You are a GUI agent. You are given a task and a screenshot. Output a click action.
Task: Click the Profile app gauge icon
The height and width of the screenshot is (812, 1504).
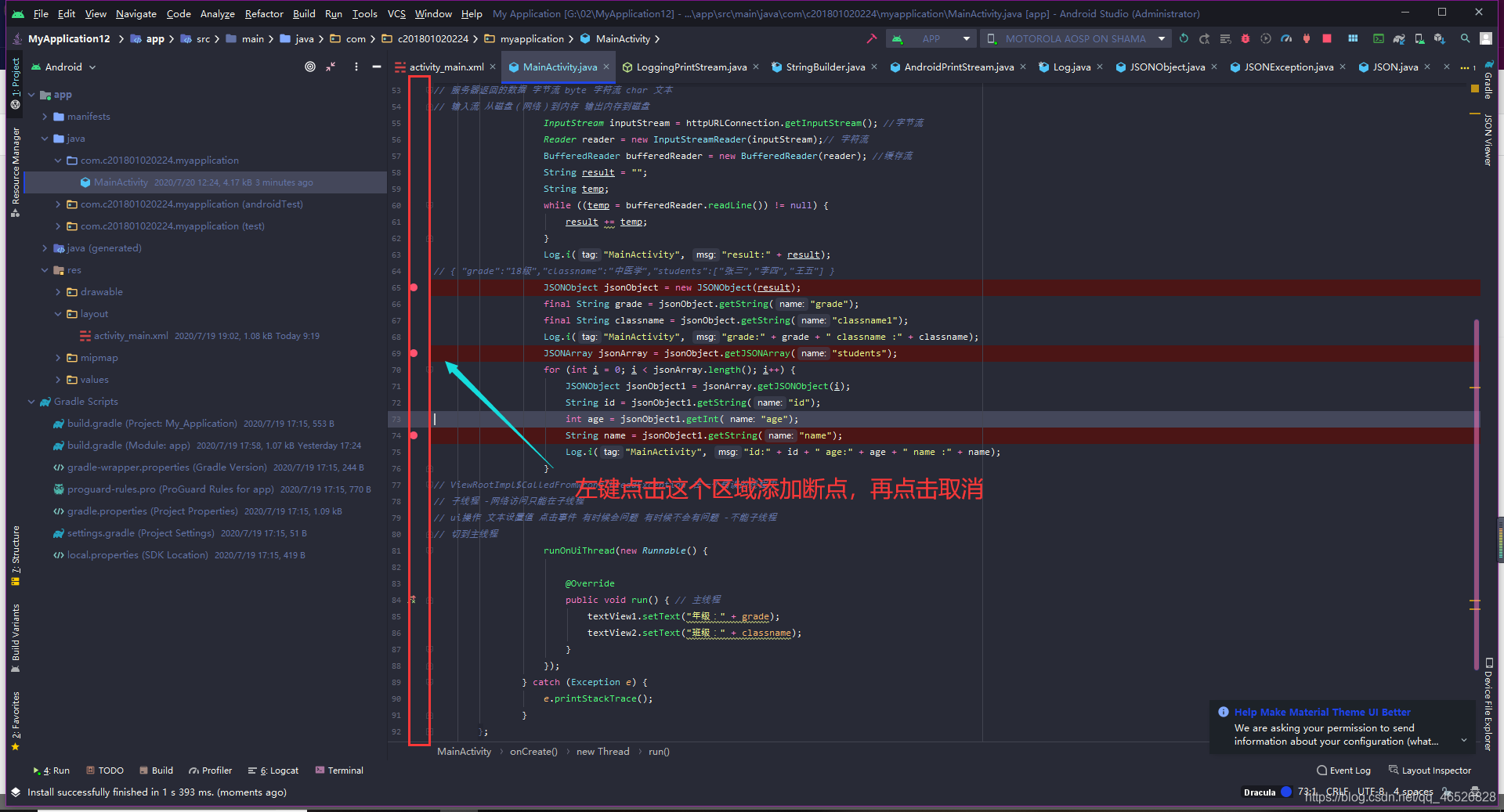pos(1286,38)
